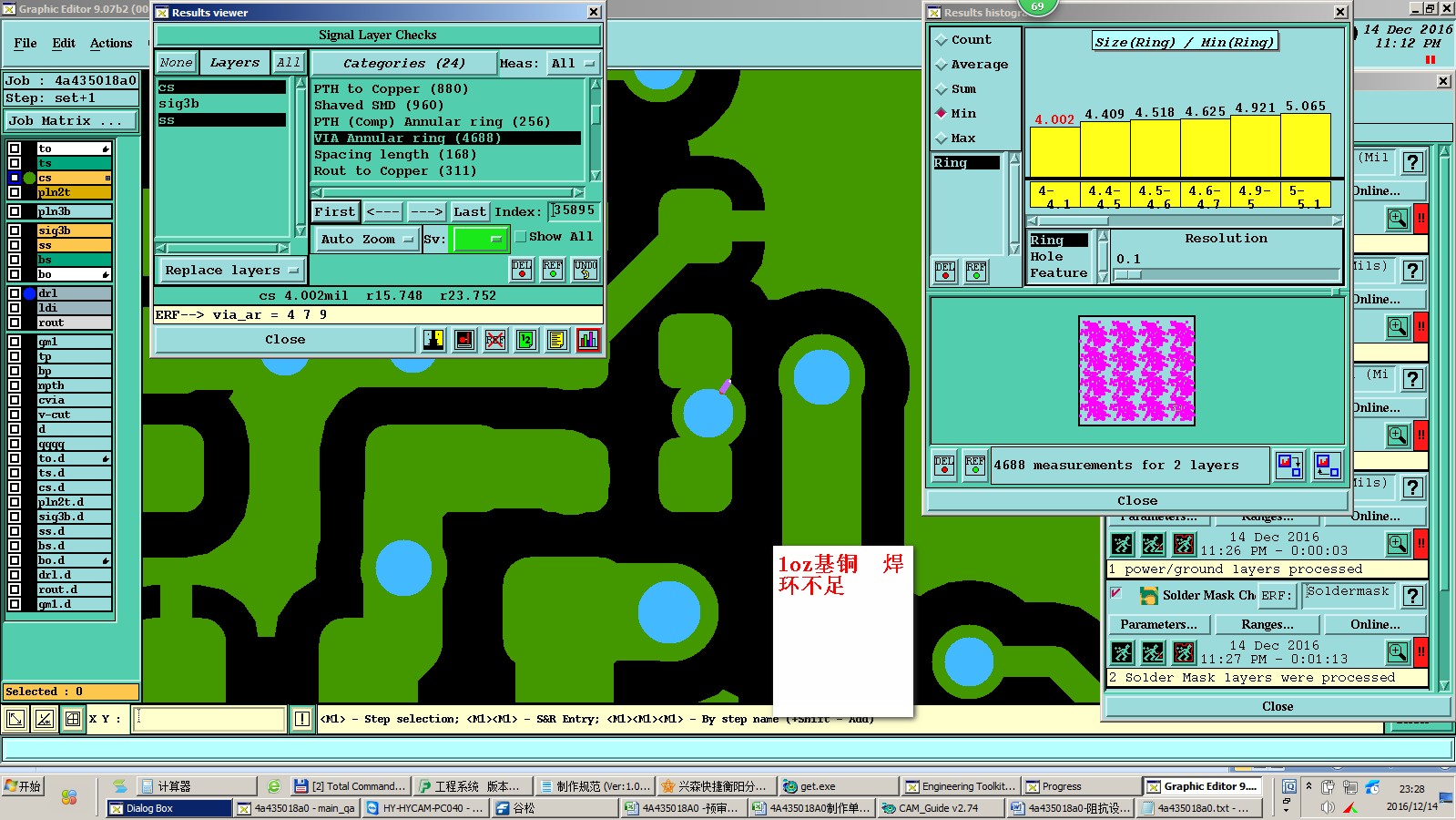Click the first tool icon in bottom-left toolbar
1456x820 pixels.
(15, 719)
